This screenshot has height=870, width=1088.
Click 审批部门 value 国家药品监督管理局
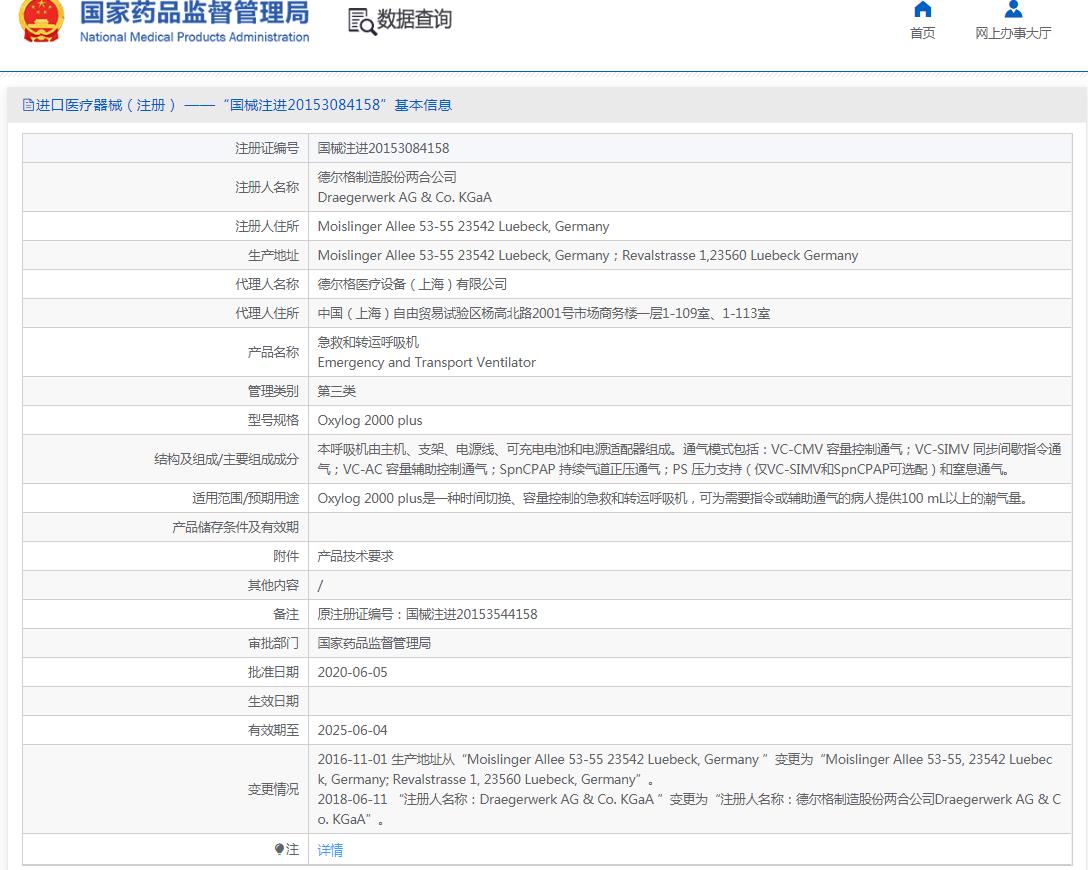pos(374,643)
